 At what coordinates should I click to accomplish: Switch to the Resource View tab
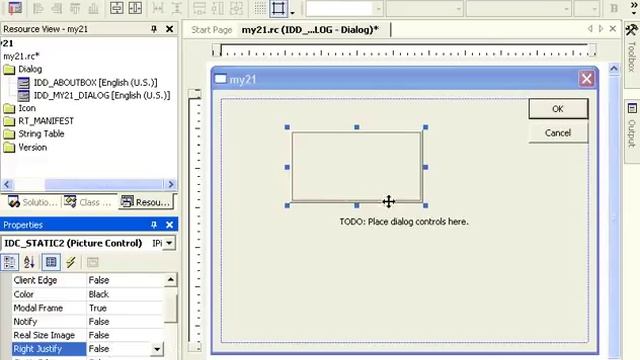pyautogui.click(x=146, y=202)
